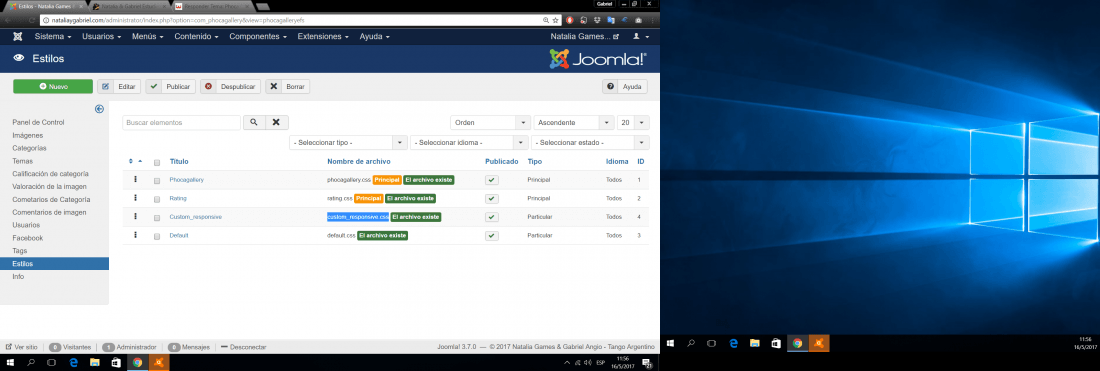This screenshot has width=1100, height=371.
Task: Click the Editar toolbar button
Action: 119,86
